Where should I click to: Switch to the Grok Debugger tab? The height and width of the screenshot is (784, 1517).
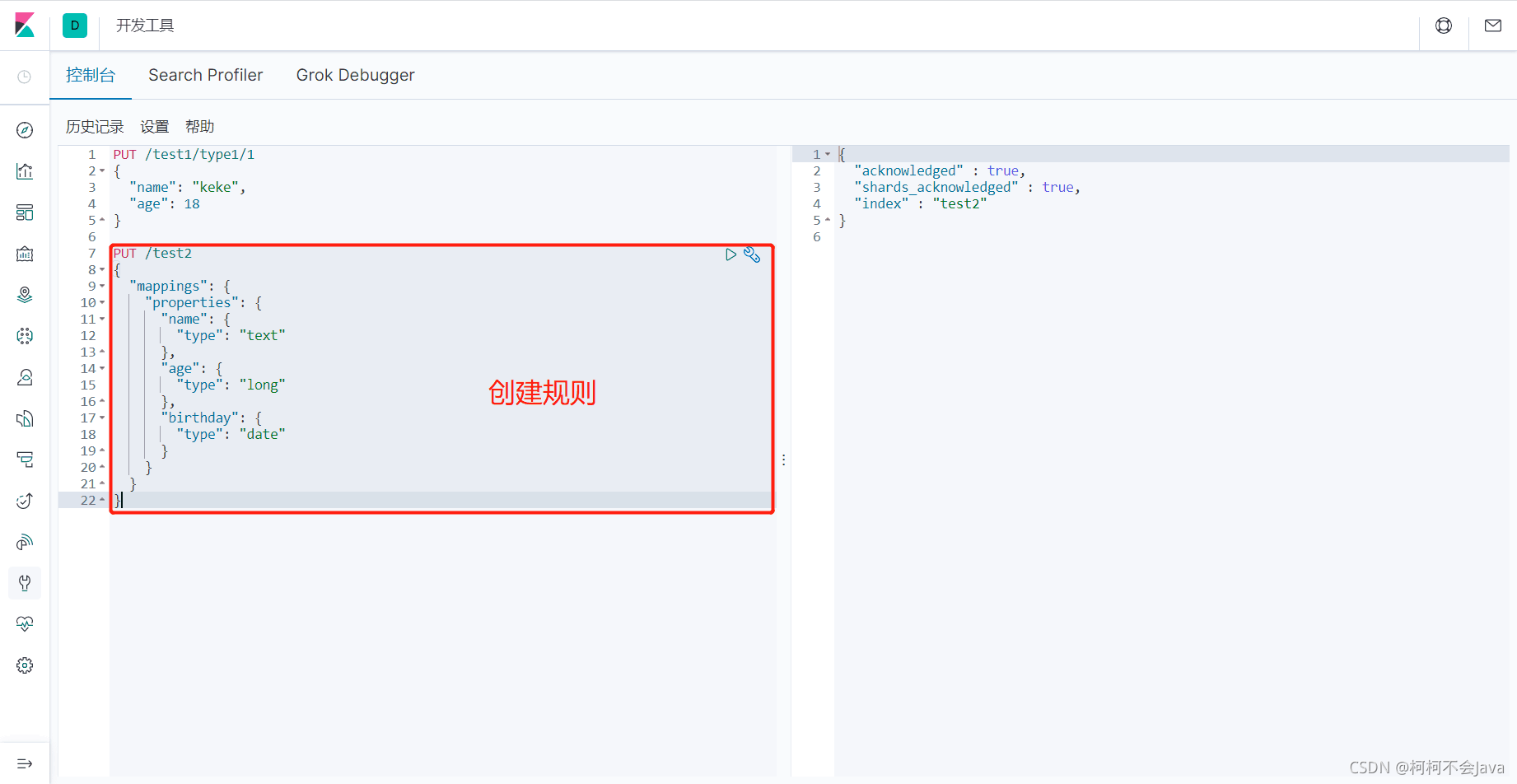(x=356, y=75)
